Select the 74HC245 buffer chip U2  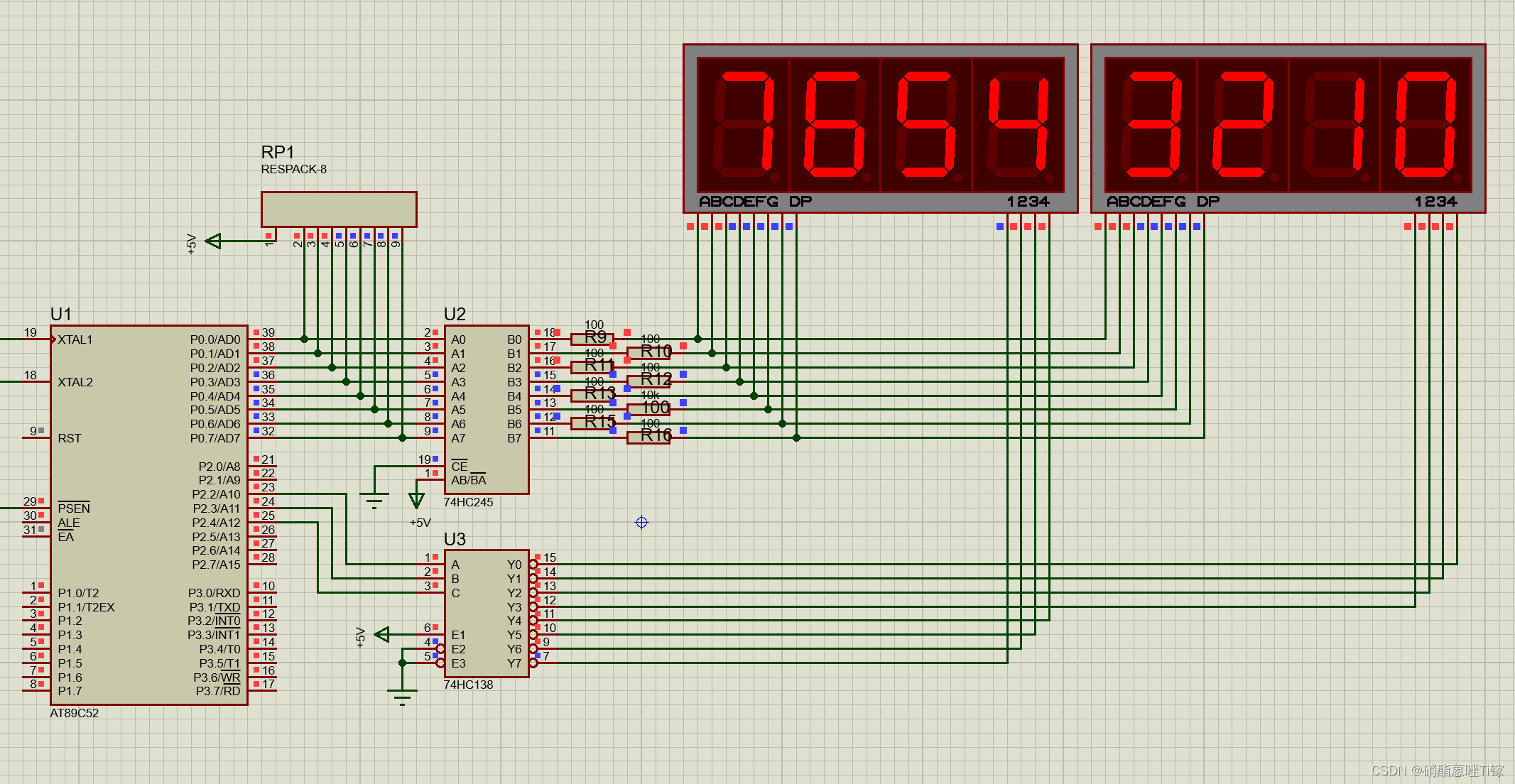pyautogui.click(x=487, y=409)
